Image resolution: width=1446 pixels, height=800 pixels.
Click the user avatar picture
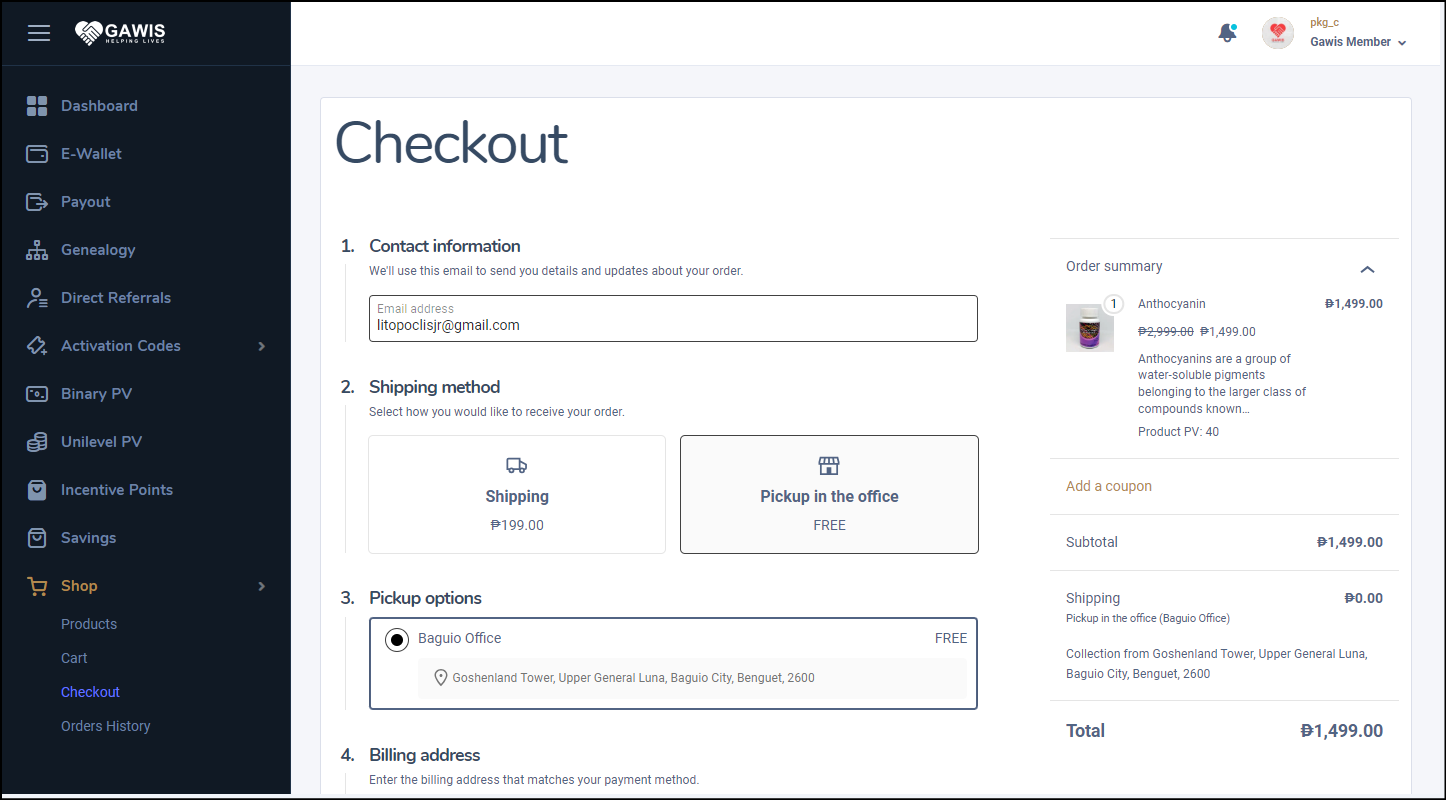[x=1277, y=33]
